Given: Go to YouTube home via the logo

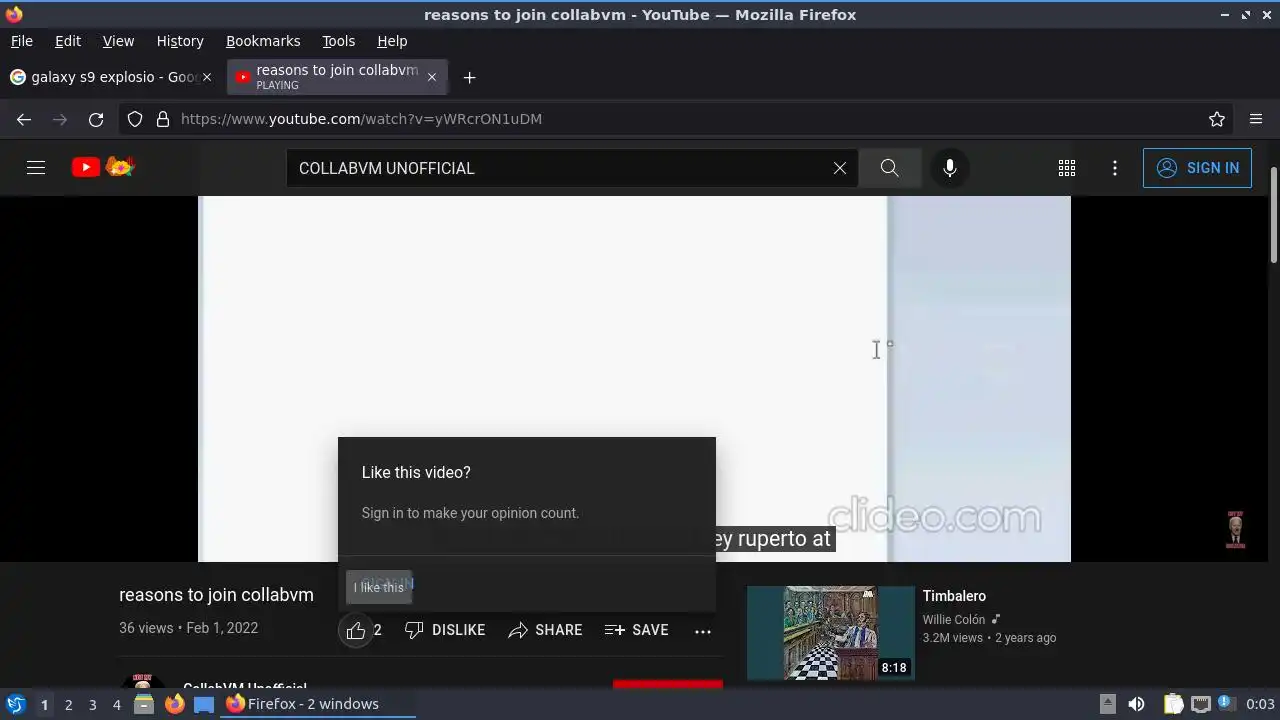Looking at the screenshot, I should 103,168.
